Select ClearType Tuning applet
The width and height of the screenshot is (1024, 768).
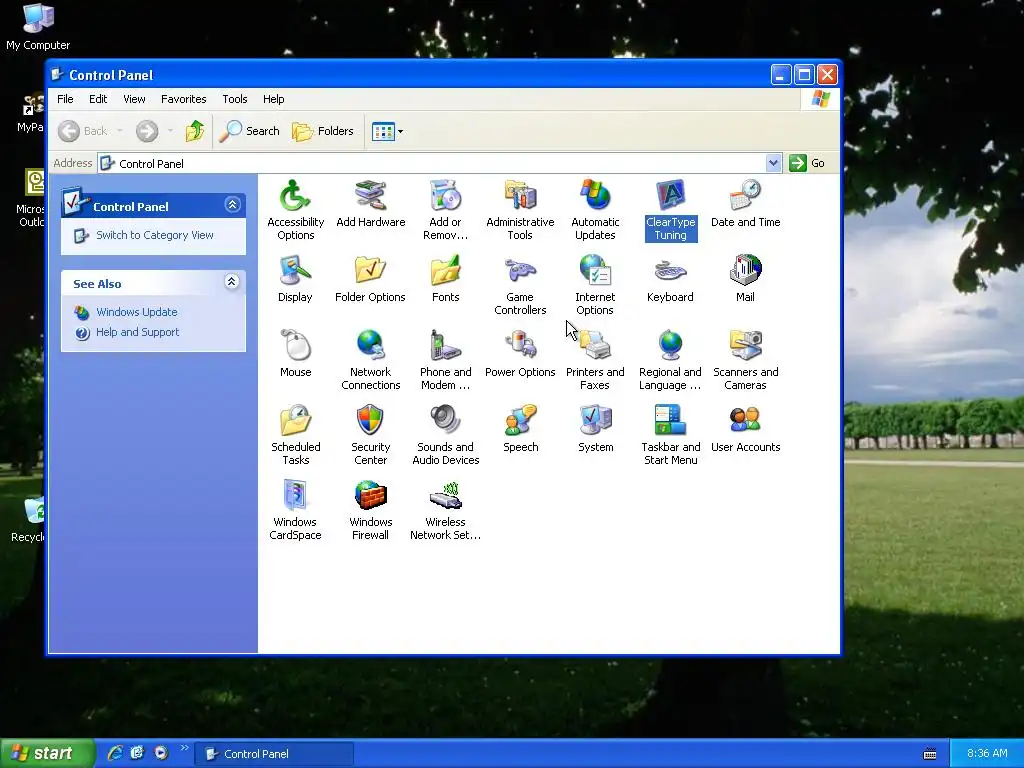[671, 209]
